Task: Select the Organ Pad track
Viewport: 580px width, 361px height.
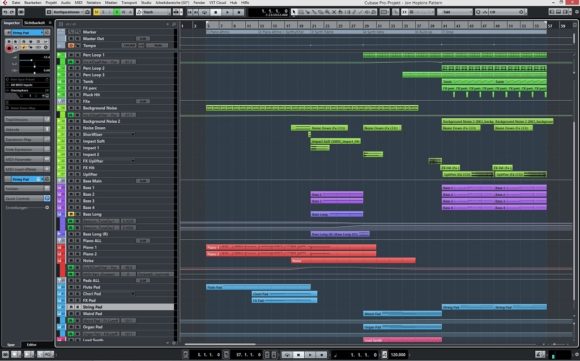Action: (115, 327)
